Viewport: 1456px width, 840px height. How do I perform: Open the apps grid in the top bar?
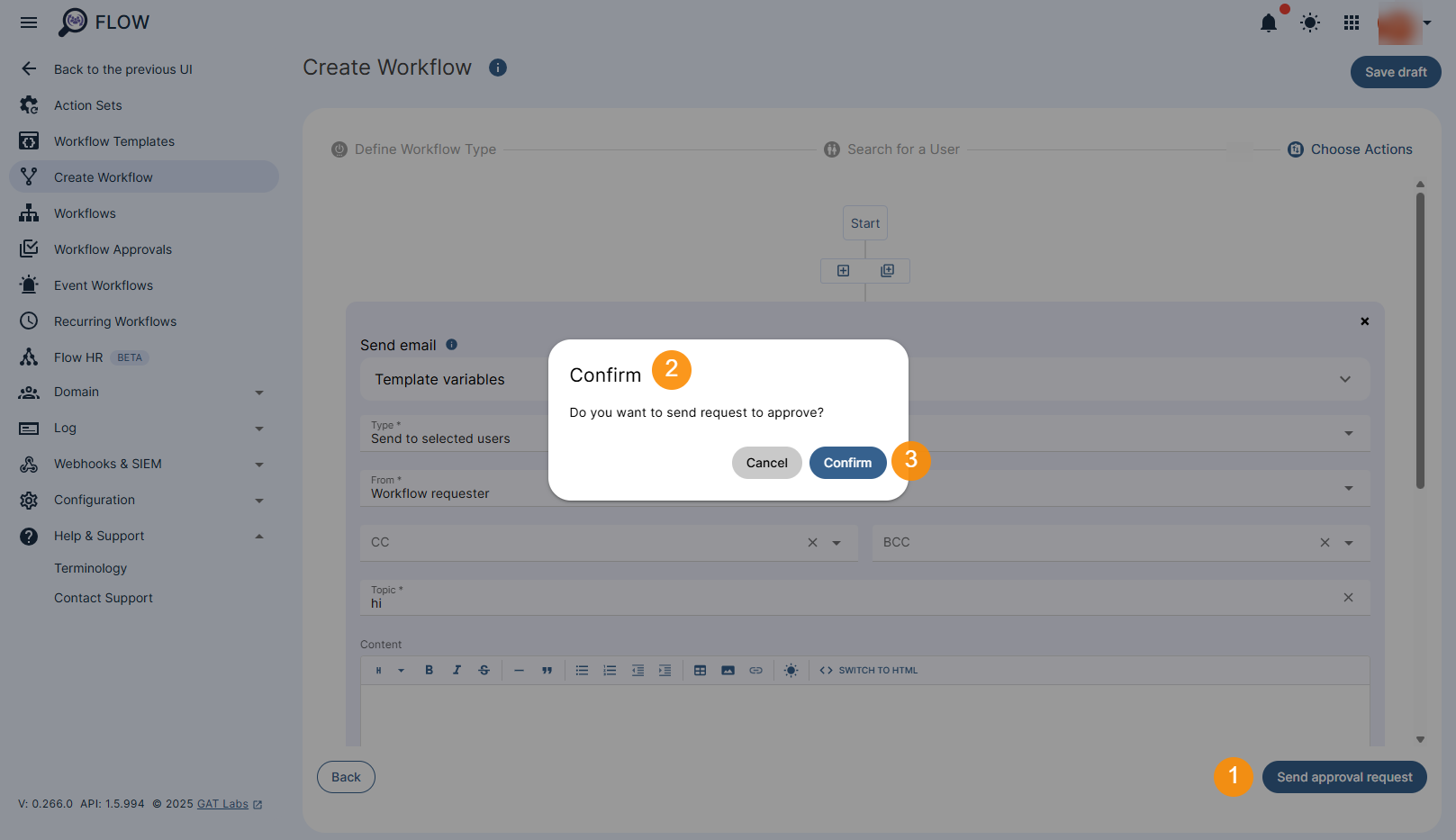(x=1351, y=23)
